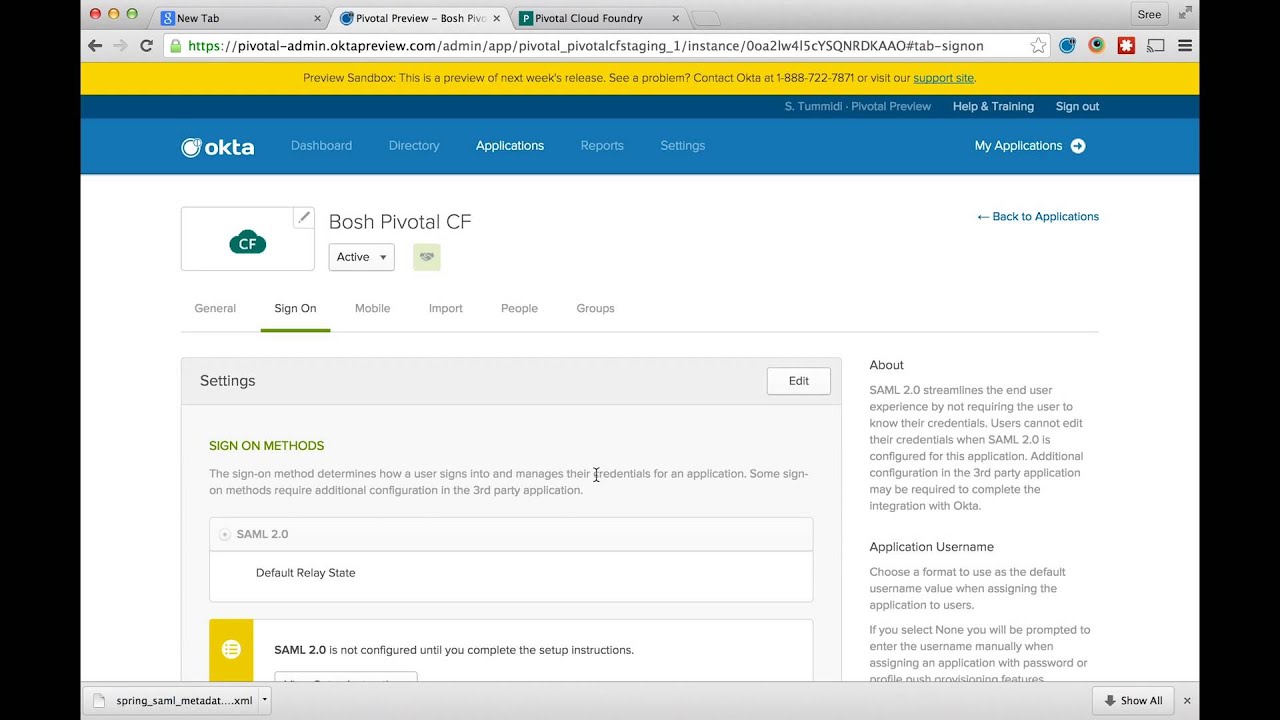Viewport: 1280px width, 720px height.
Task: Switch to the Import tab
Action: 446,308
